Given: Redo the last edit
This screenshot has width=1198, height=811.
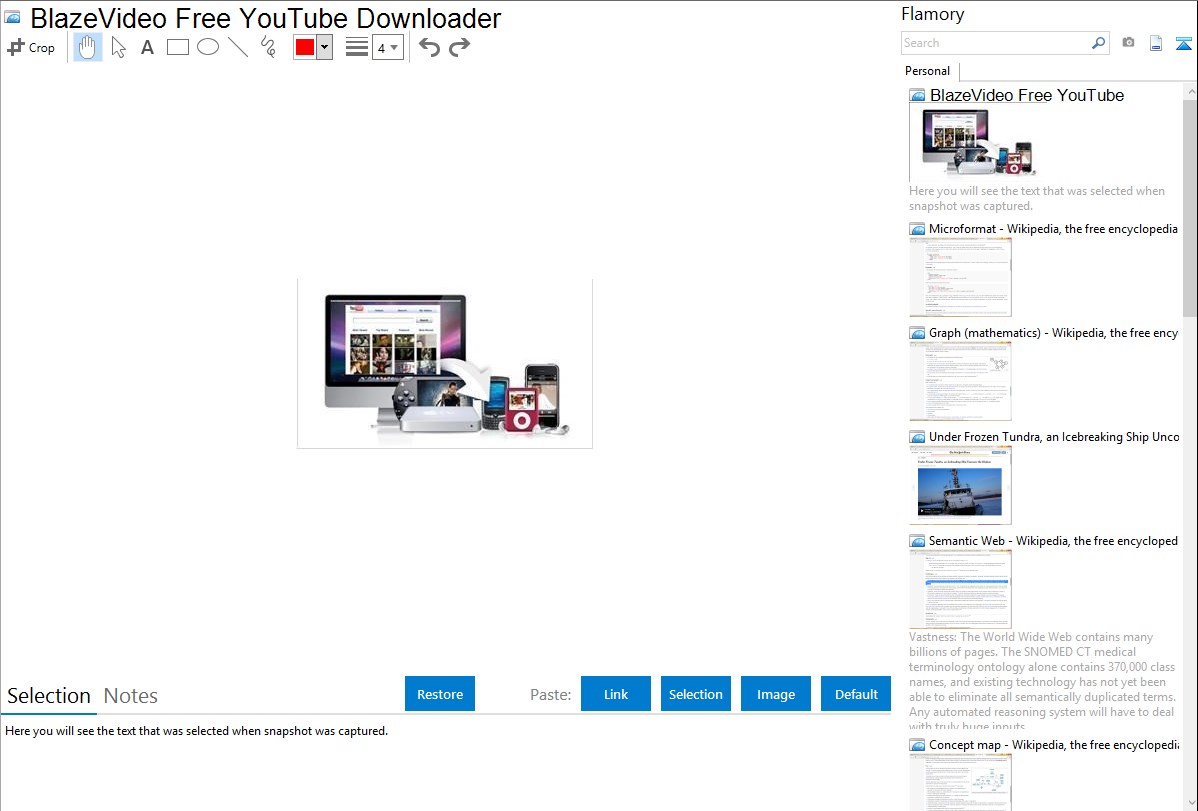Looking at the screenshot, I should (459, 47).
